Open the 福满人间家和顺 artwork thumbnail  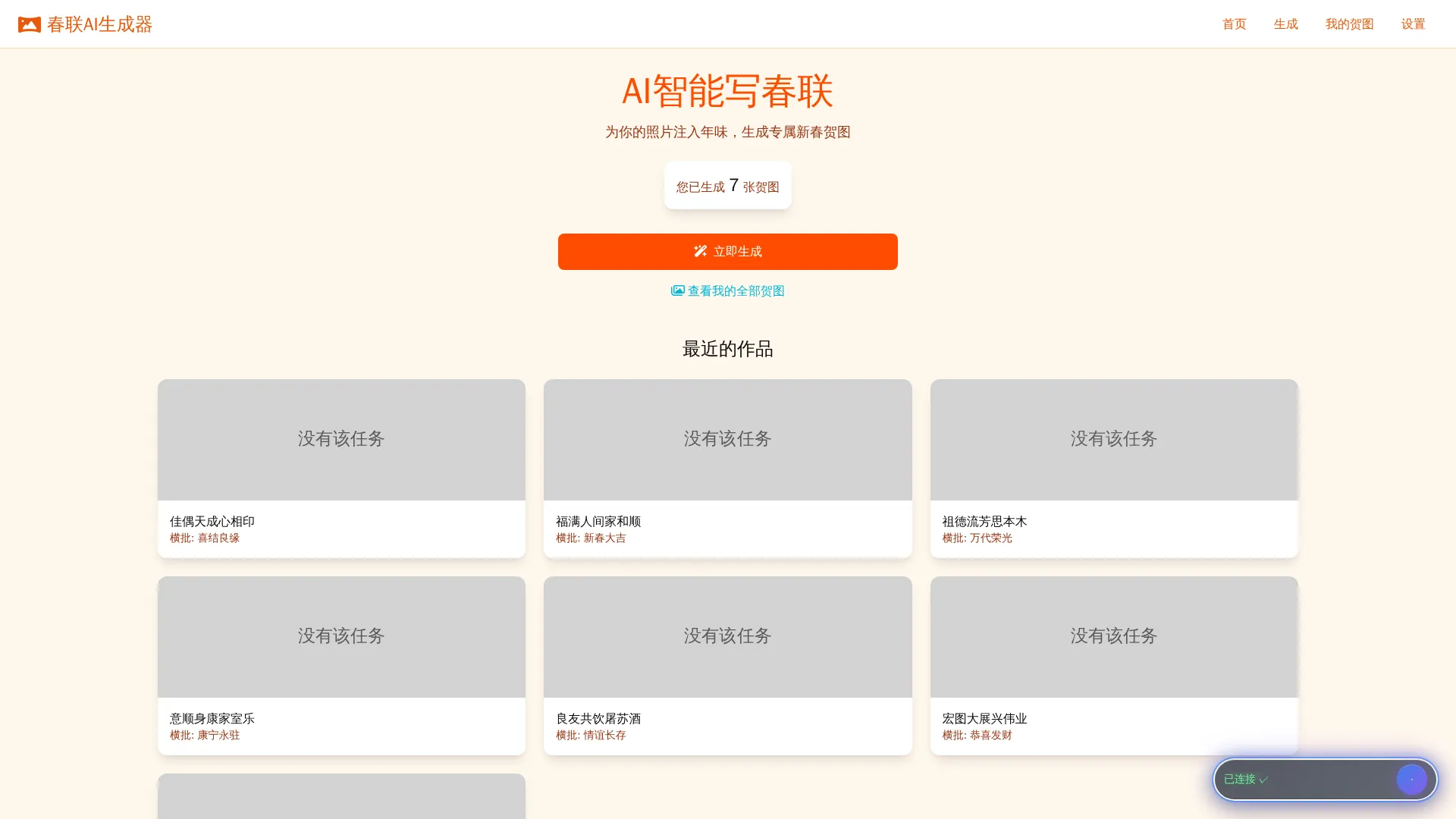[x=727, y=439]
